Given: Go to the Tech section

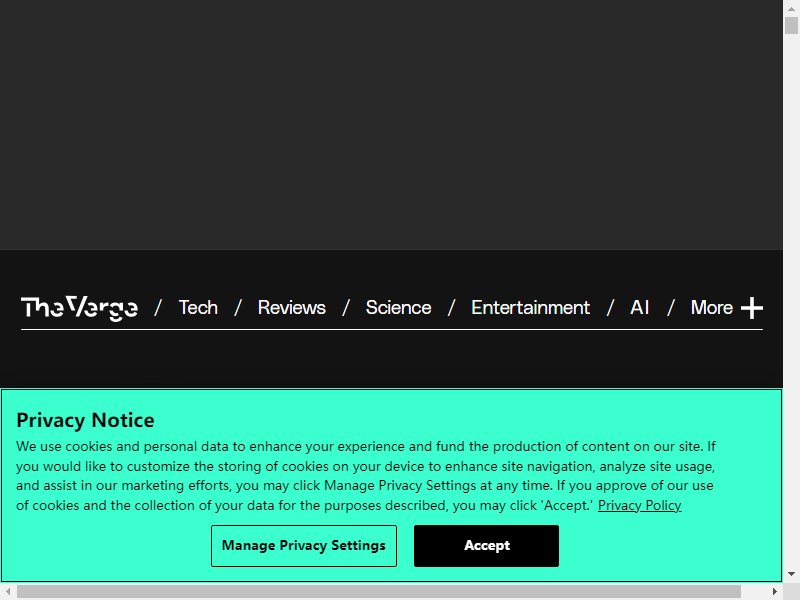Looking at the screenshot, I should [198, 308].
